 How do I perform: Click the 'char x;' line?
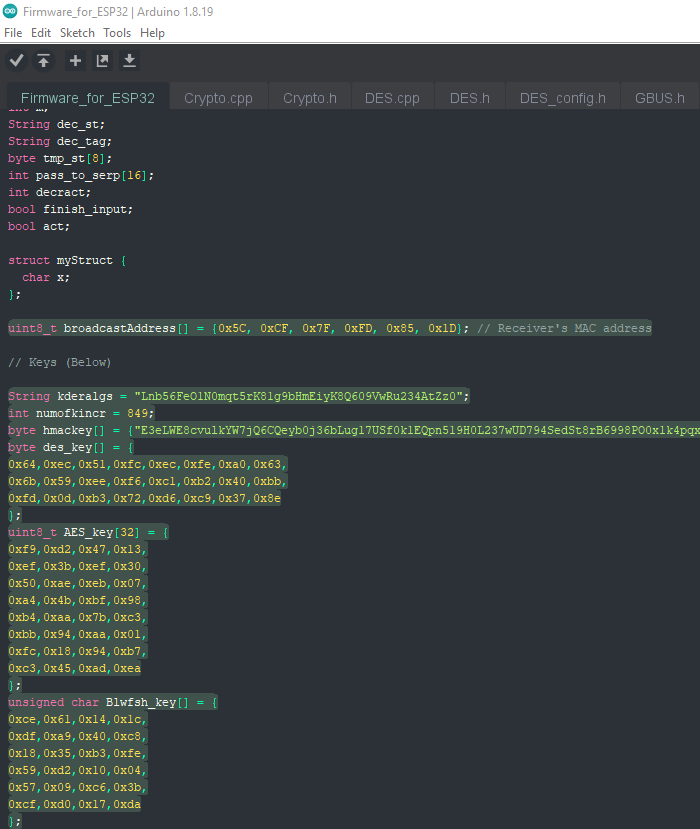pos(46,277)
